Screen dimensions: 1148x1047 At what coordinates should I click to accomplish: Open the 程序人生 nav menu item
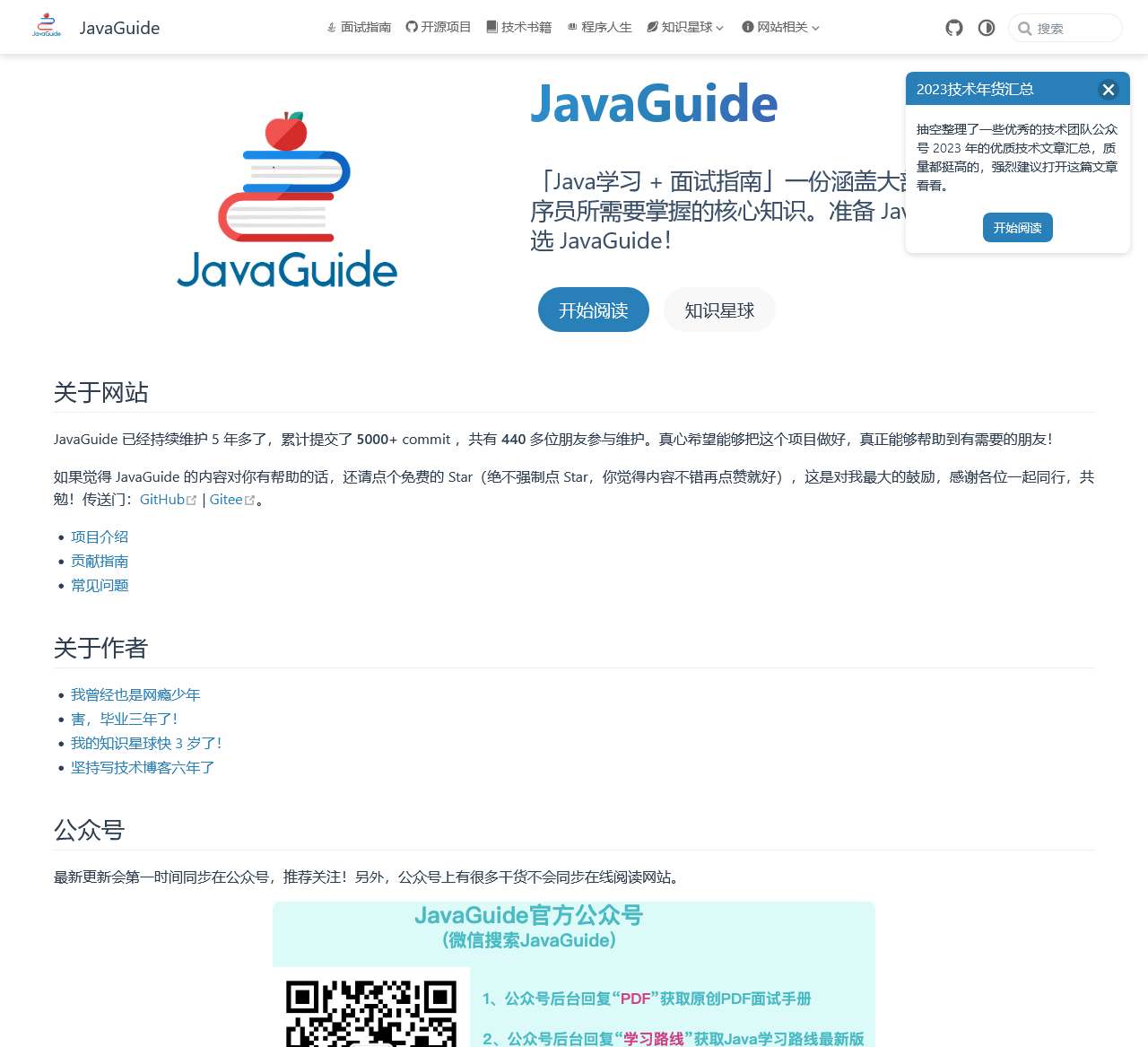[599, 27]
